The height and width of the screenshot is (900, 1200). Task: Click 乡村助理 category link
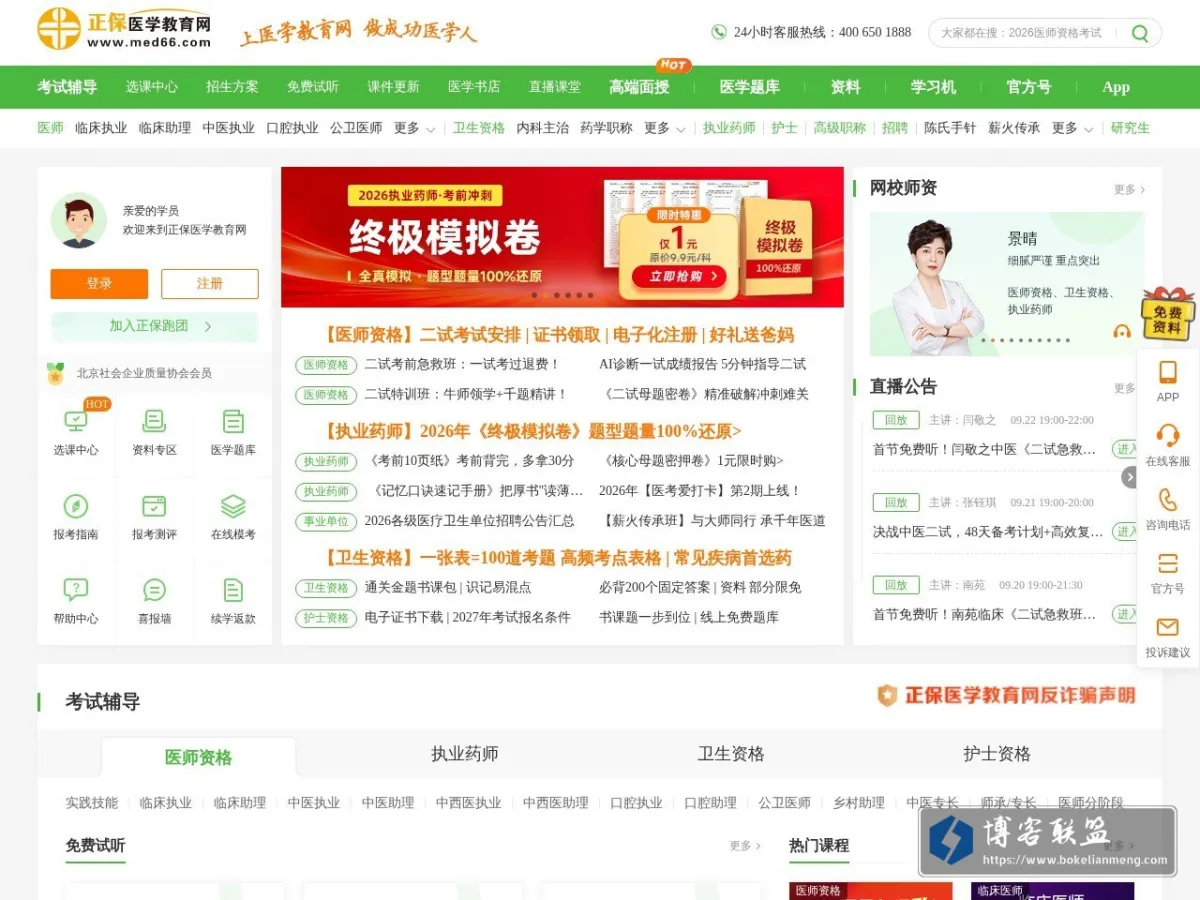coord(859,803)
